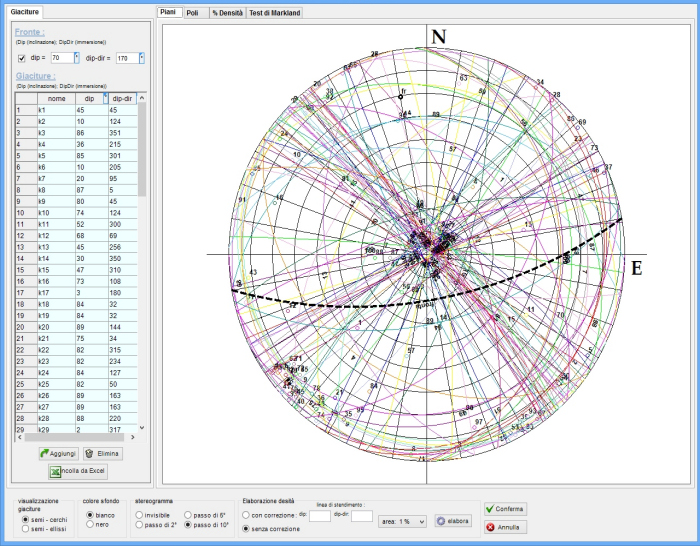Click Incolla da Excel button
The image size is (700, 546).
coord(78,471)
